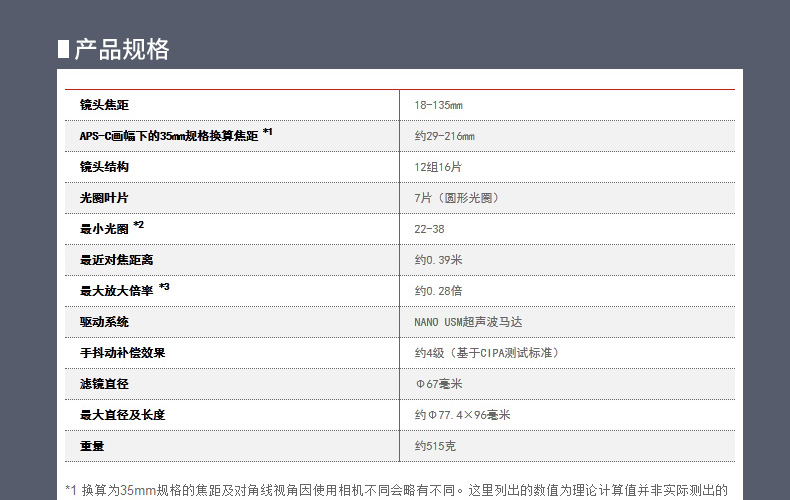The image size is (790, 500).
Task: Select the APS-C画幅下的35mm规格换算焦距 label
Action: pos(169,136)
